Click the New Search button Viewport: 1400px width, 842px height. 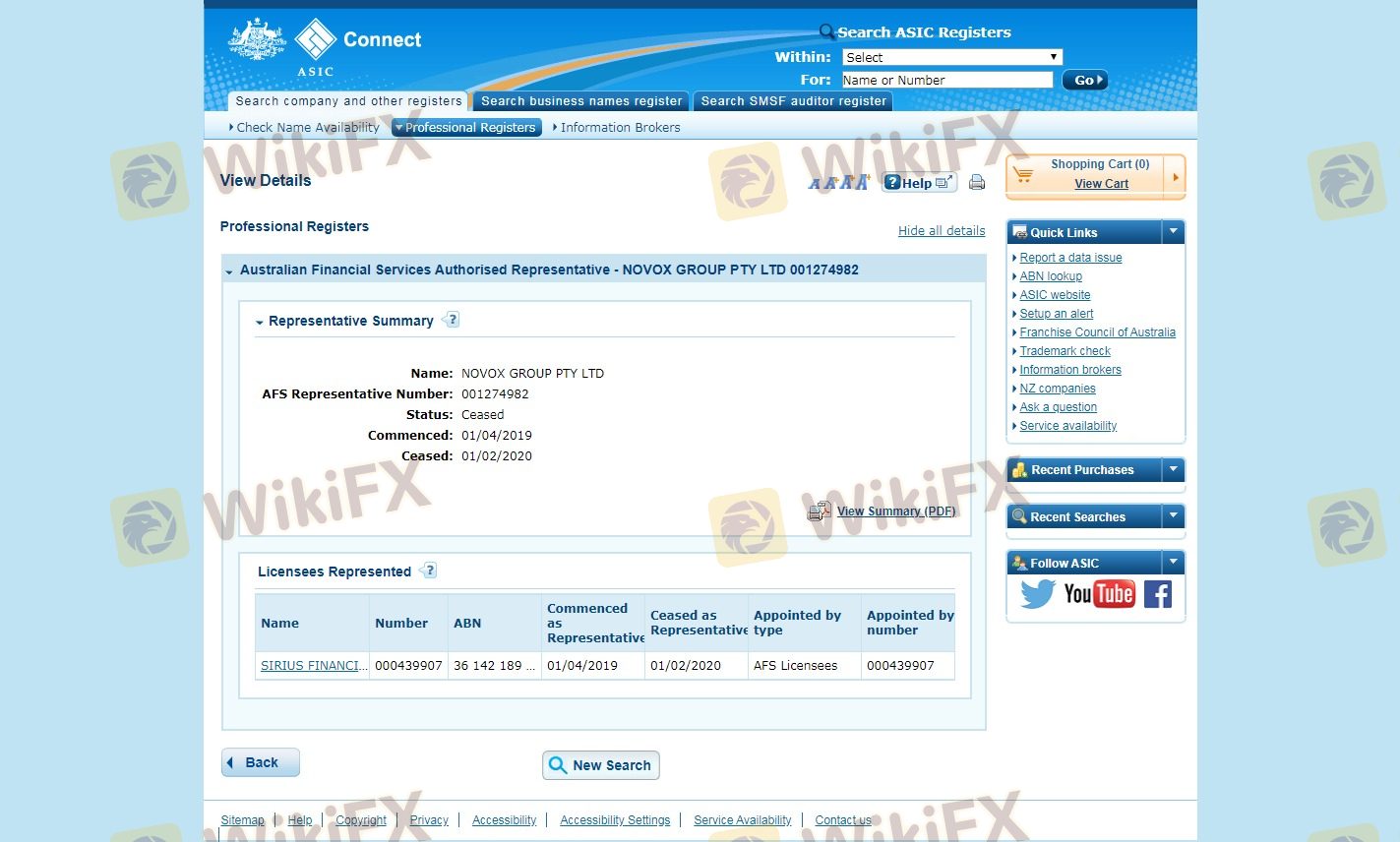[x=600, y=765]
